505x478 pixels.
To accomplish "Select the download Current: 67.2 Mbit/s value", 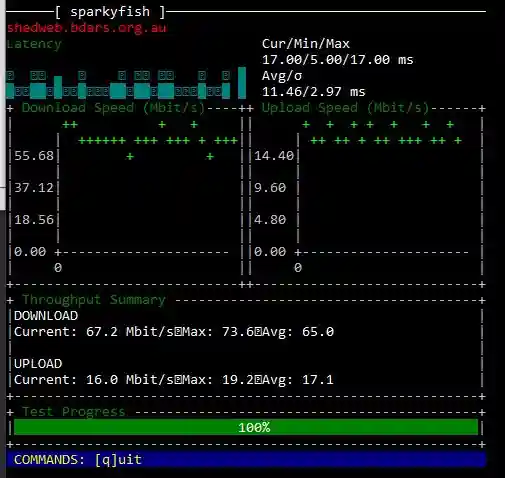I will tap(94, 332).
